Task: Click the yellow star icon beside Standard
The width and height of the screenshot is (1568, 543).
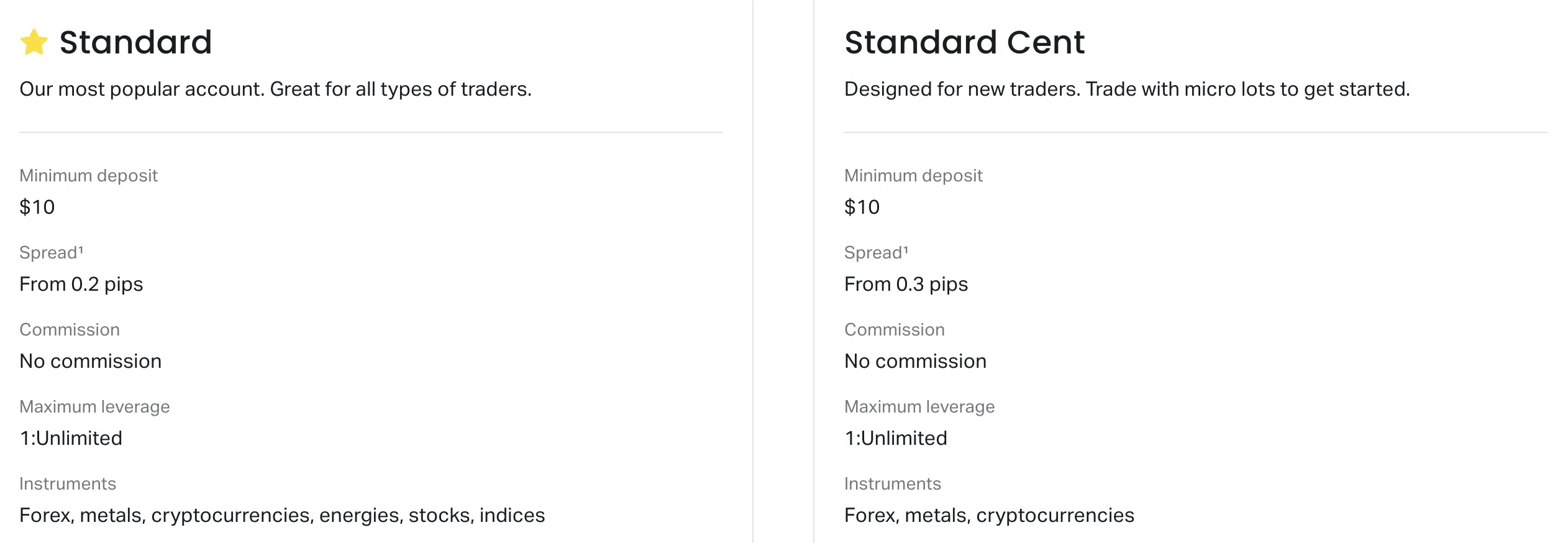Action: pos(34,42)
